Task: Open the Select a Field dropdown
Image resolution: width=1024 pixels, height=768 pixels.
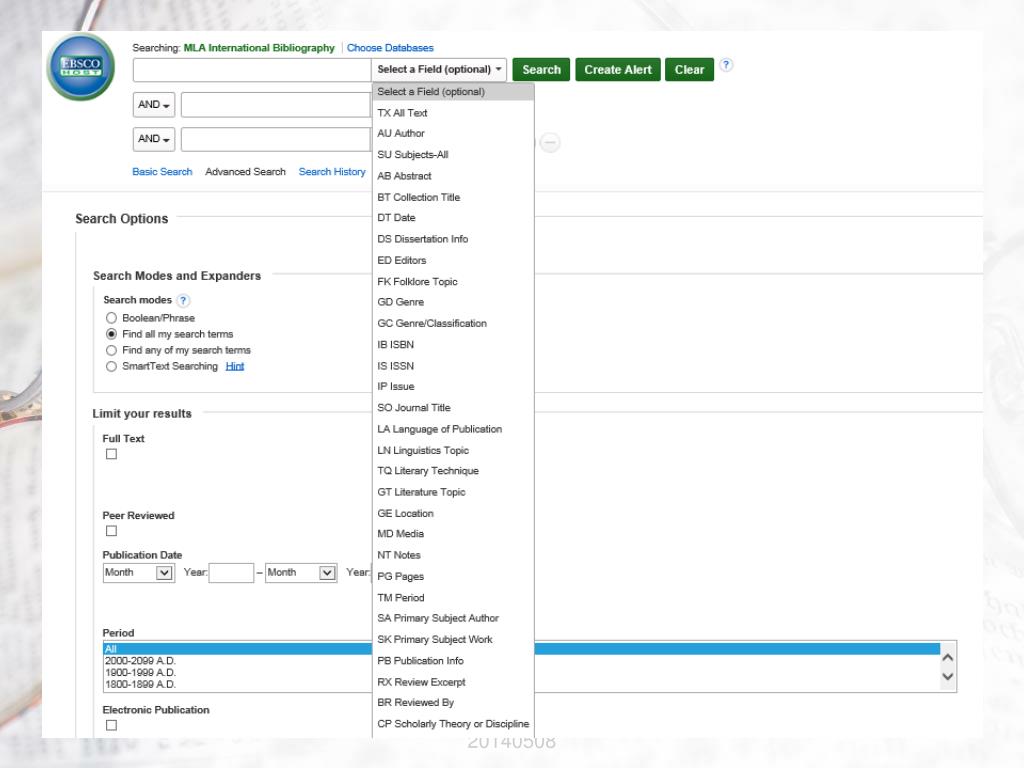Action: click(x=439, y=69)
